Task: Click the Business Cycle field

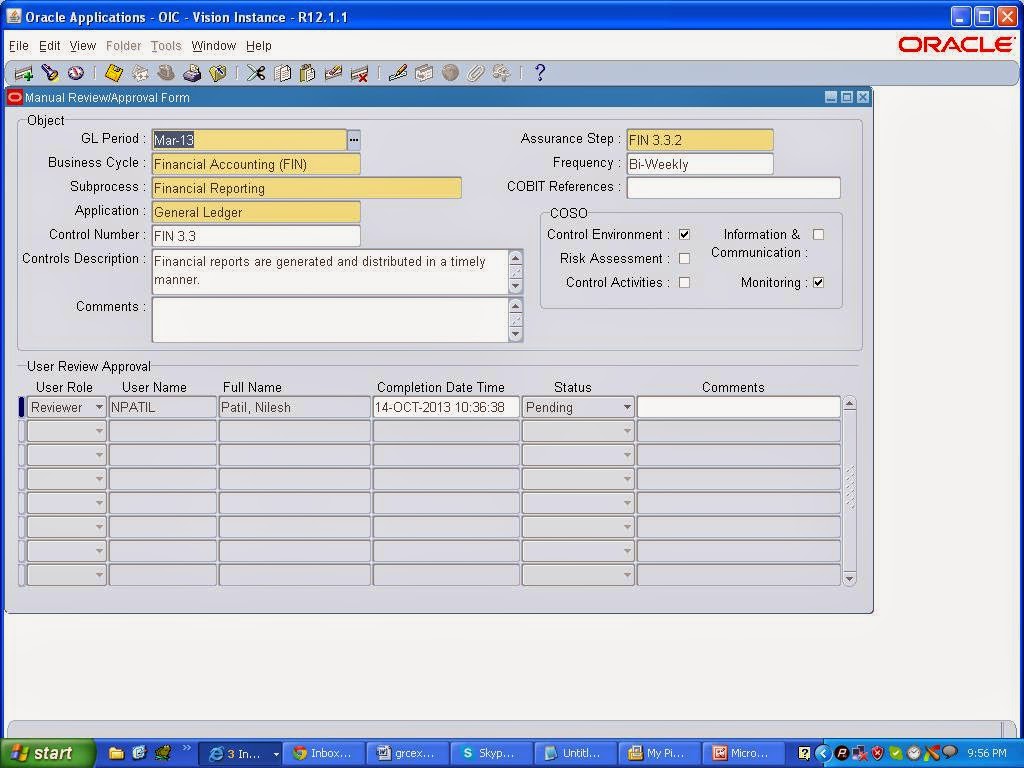Action: click(x=256, y=164)
